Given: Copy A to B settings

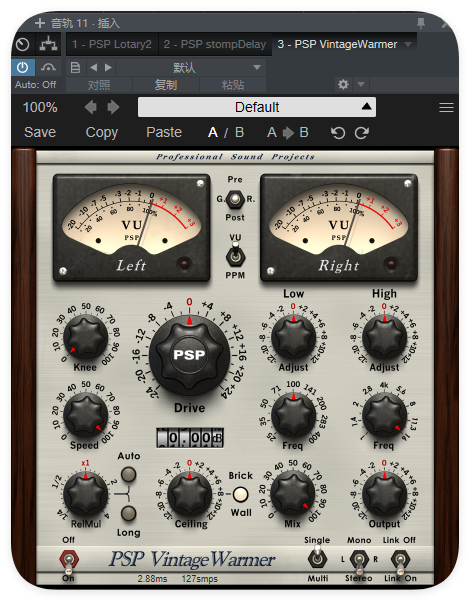Looking at the screenshot, I should pos(288,133).
